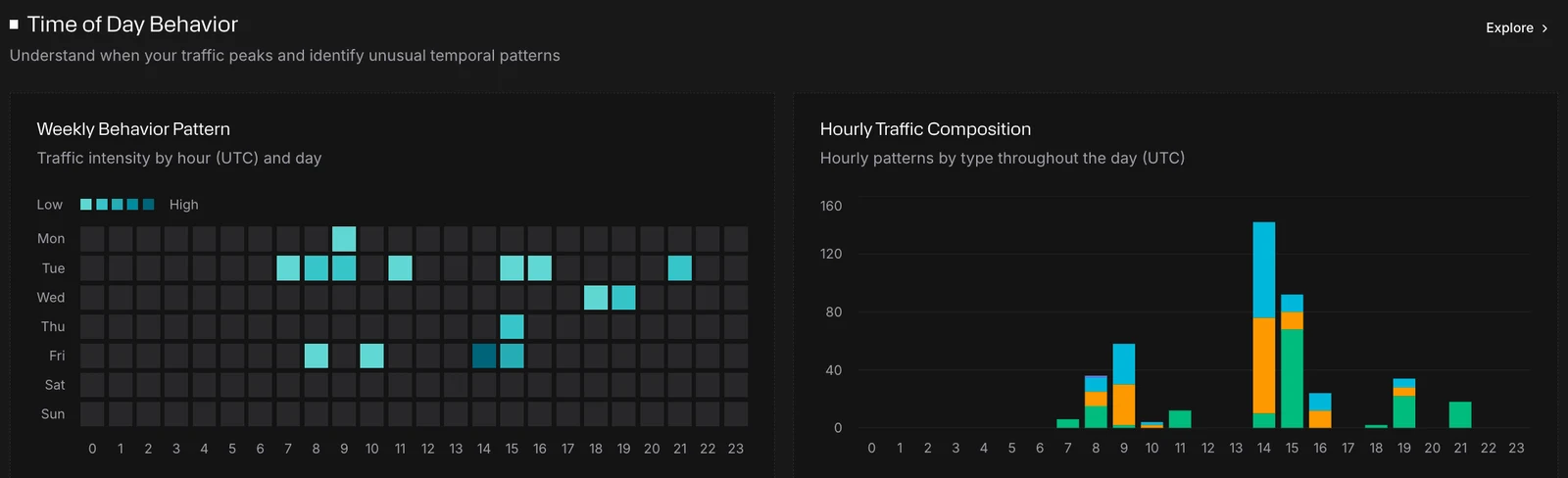Image resolution: width=1568 pixels, height=478 pixels.
Task: Click the middle swatch of the intensity legend
Action: click(x=118, y=205)
